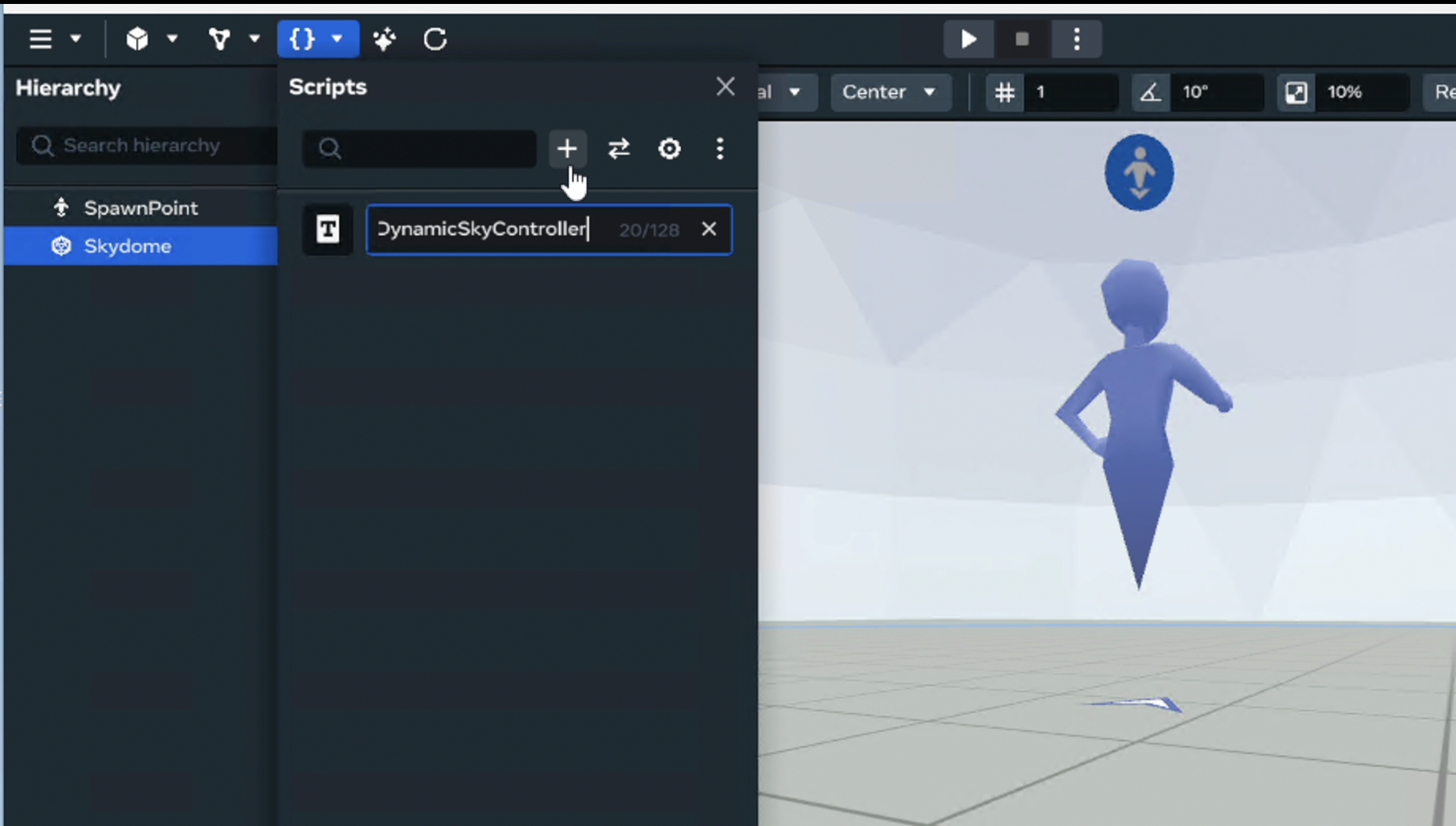Select Skydome in the hierarchy
The width and height of the screenshot is (1456, 826).
pos(127,246)
